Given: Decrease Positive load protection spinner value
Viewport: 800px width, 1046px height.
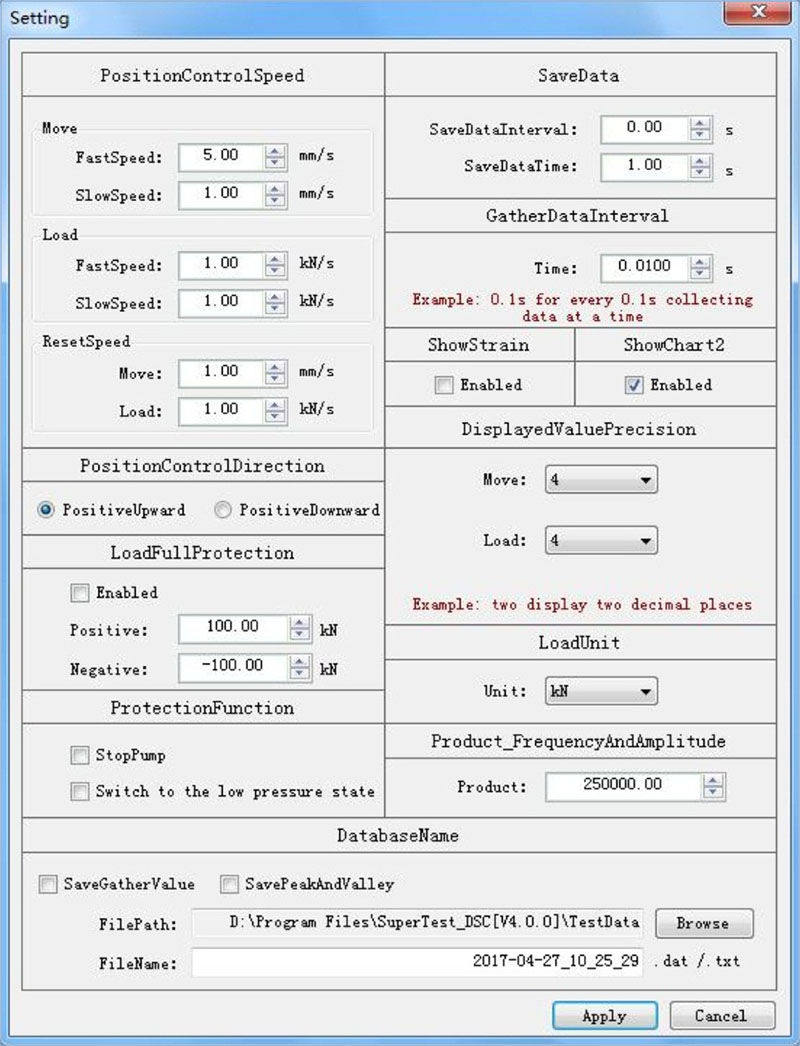Looking at the screenshot, I should [x=299, y=634].
